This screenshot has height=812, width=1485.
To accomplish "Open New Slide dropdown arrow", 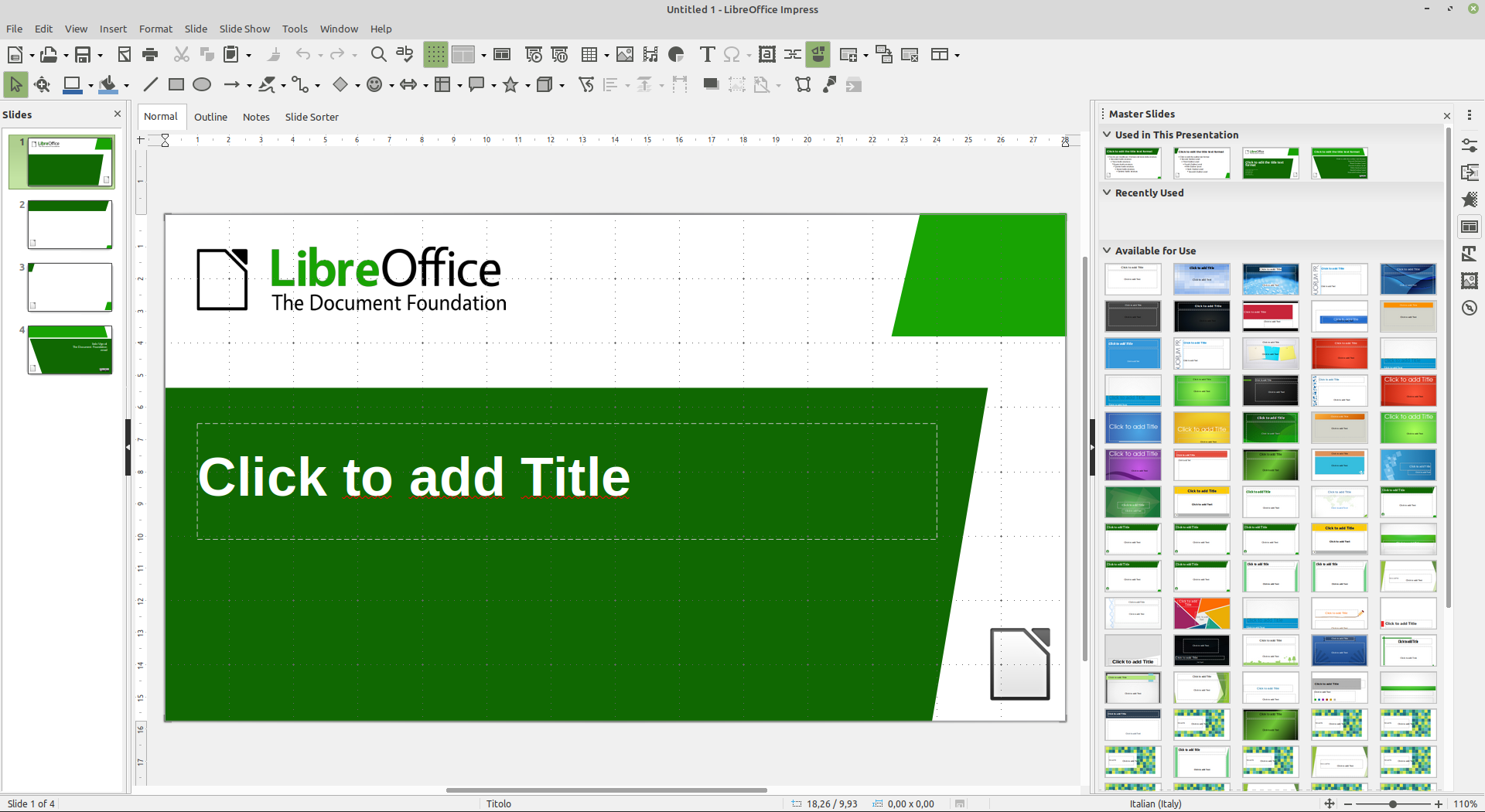I will click(x=865, y=56).
